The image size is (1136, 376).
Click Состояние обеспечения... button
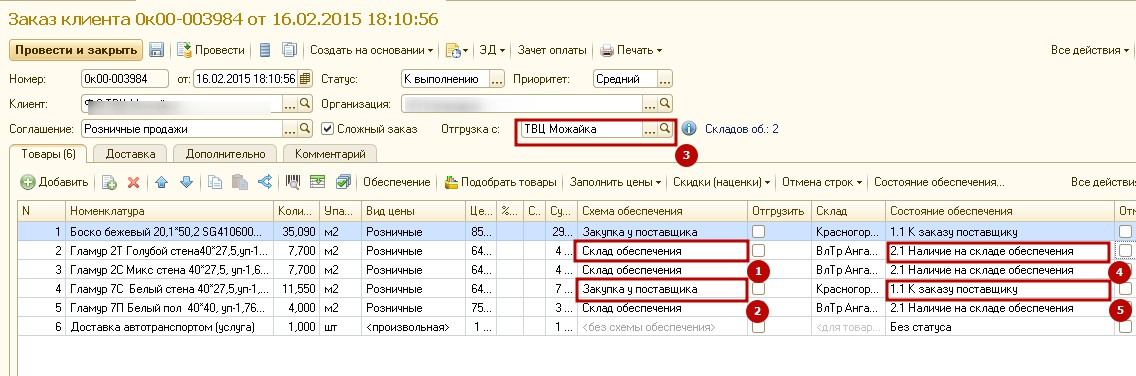(x=939, y=182)
